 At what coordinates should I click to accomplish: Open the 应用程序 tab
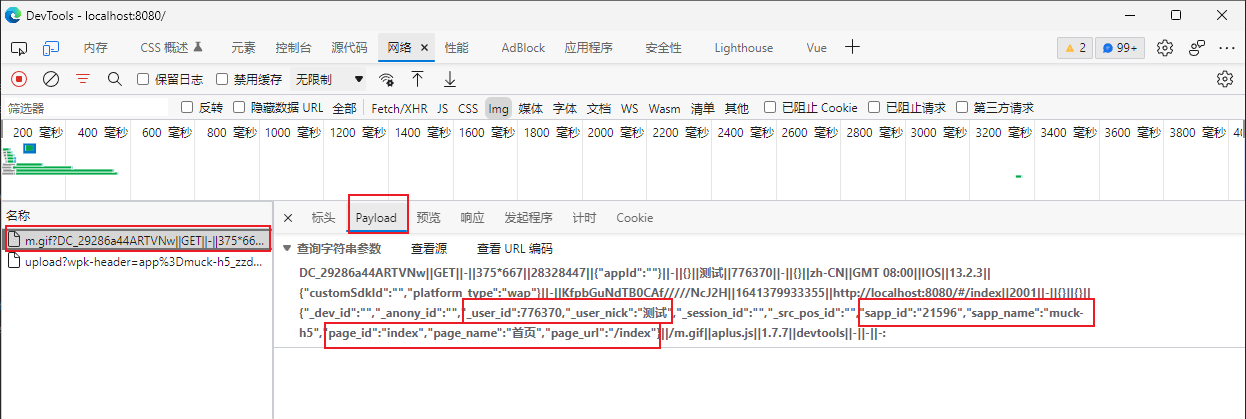(x=588, y=48)
